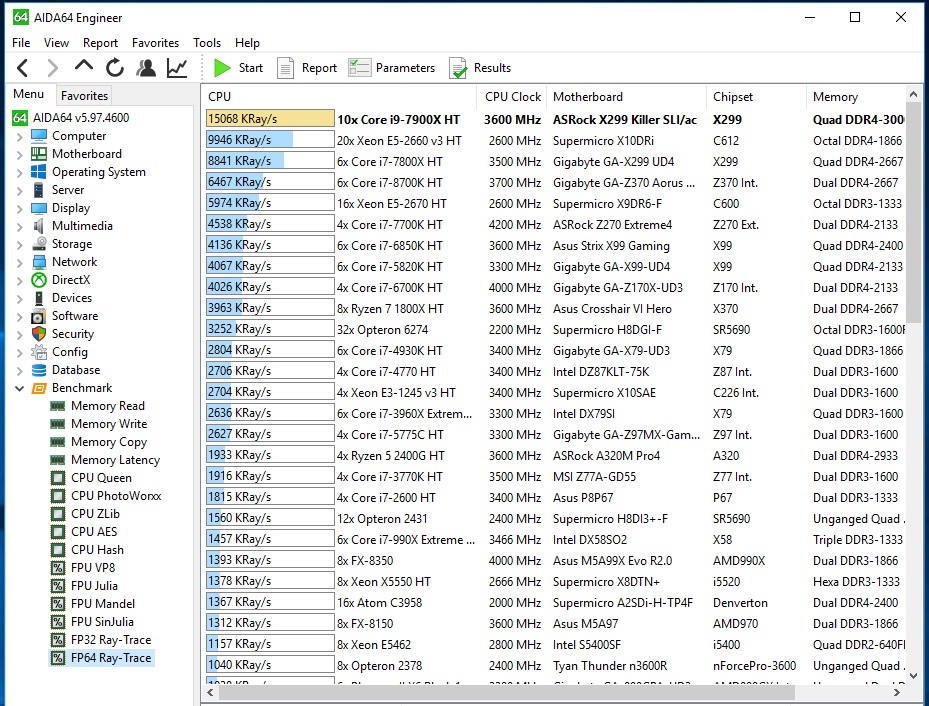
Task: Open the File menu
Action: (x=21, y=43)
